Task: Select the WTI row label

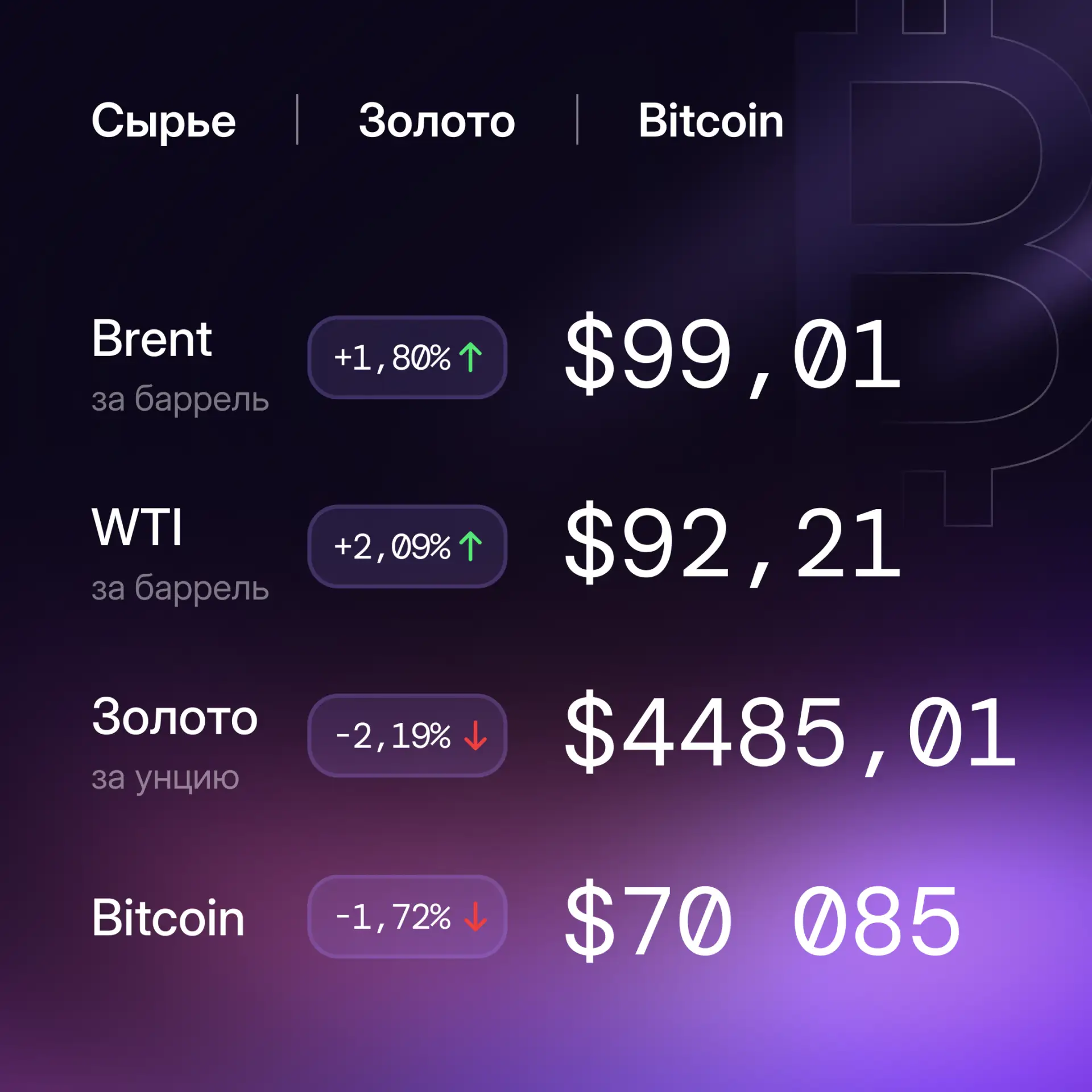Action: [x=137, y=527]
